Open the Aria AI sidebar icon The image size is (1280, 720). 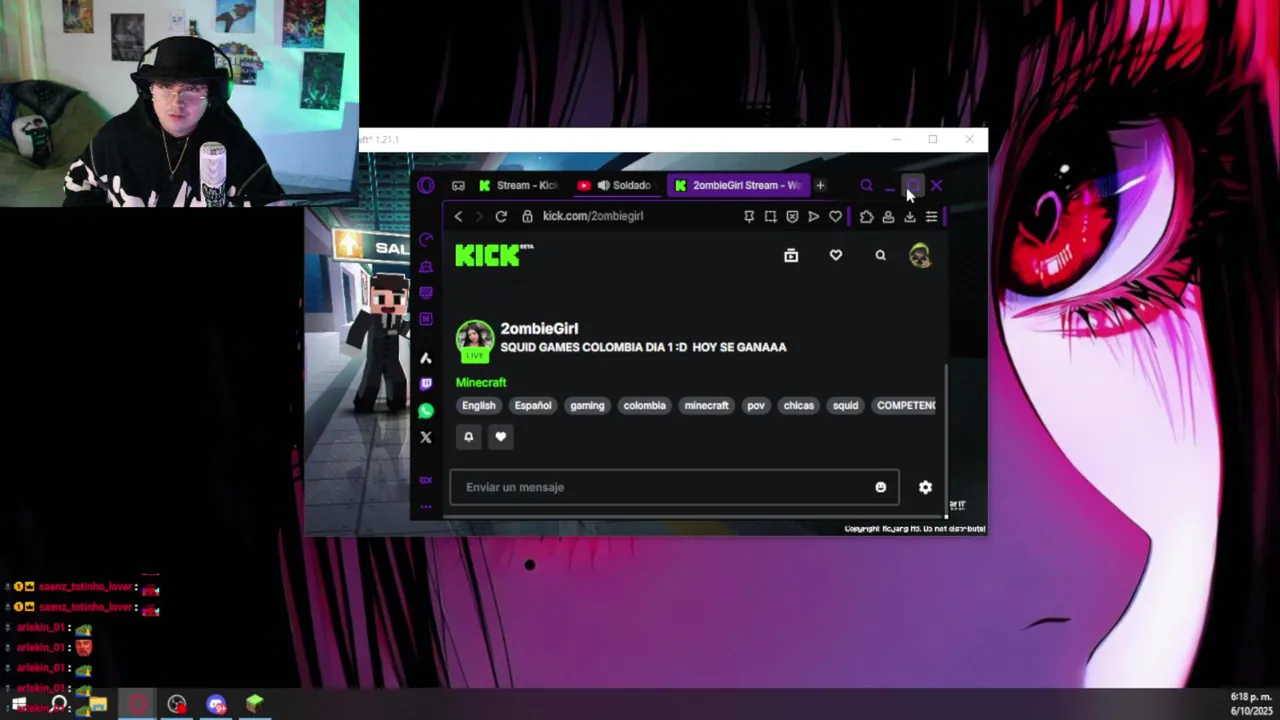(x=426, y=358)
